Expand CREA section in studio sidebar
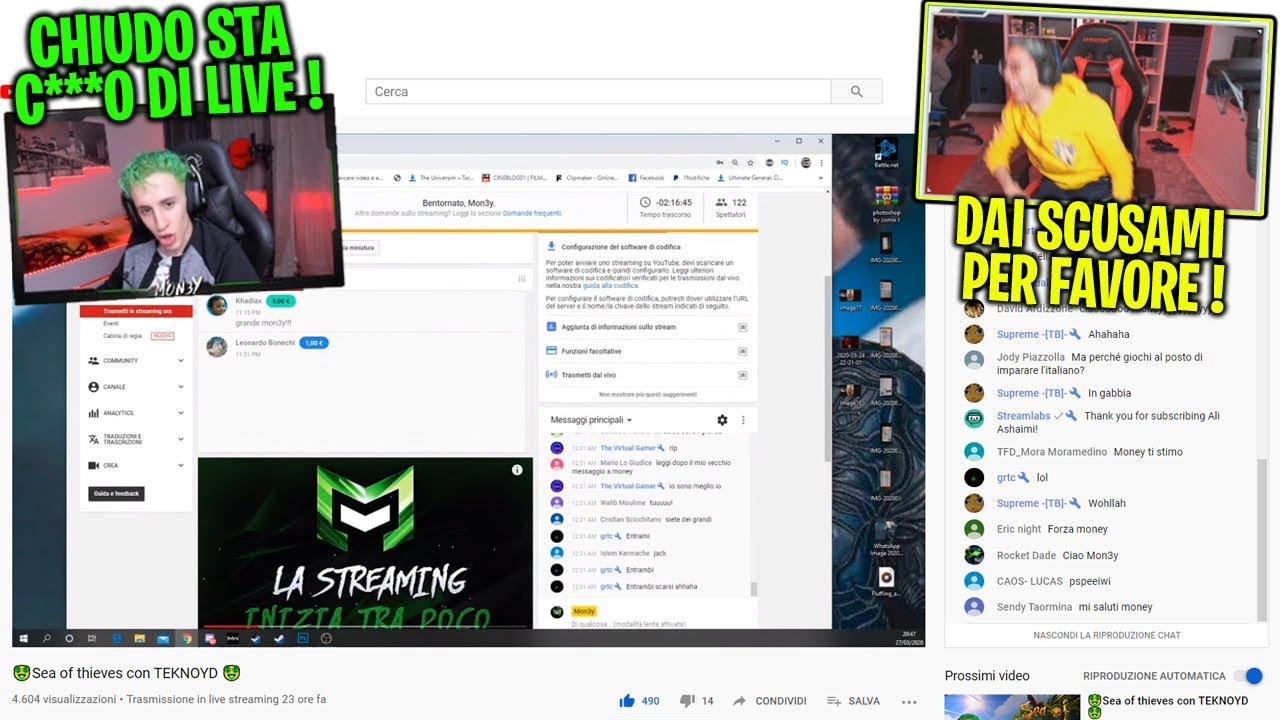This screenshot has width=1280, height=720. click(x=136, y=465)
